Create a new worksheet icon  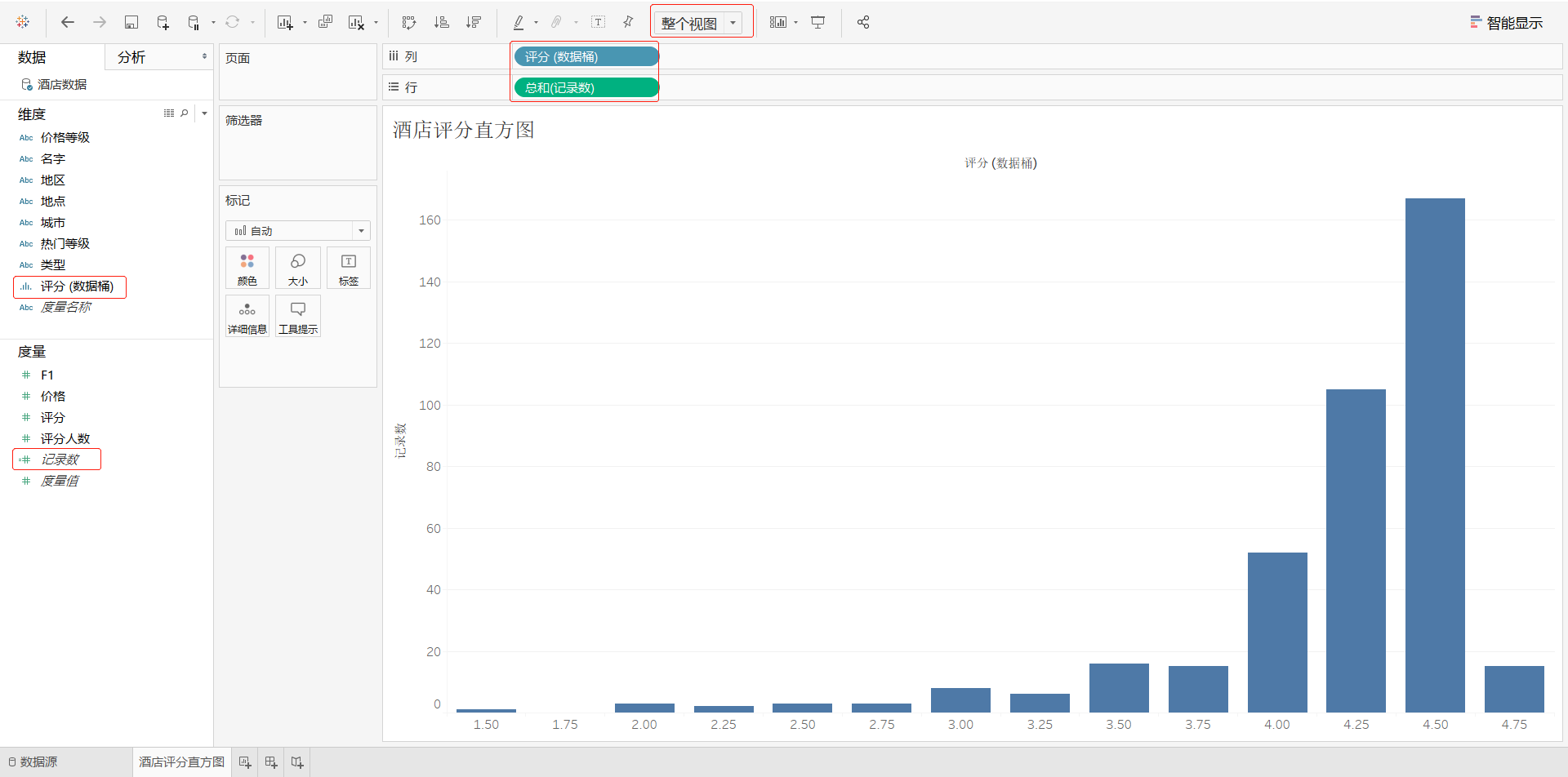(285, 22)
